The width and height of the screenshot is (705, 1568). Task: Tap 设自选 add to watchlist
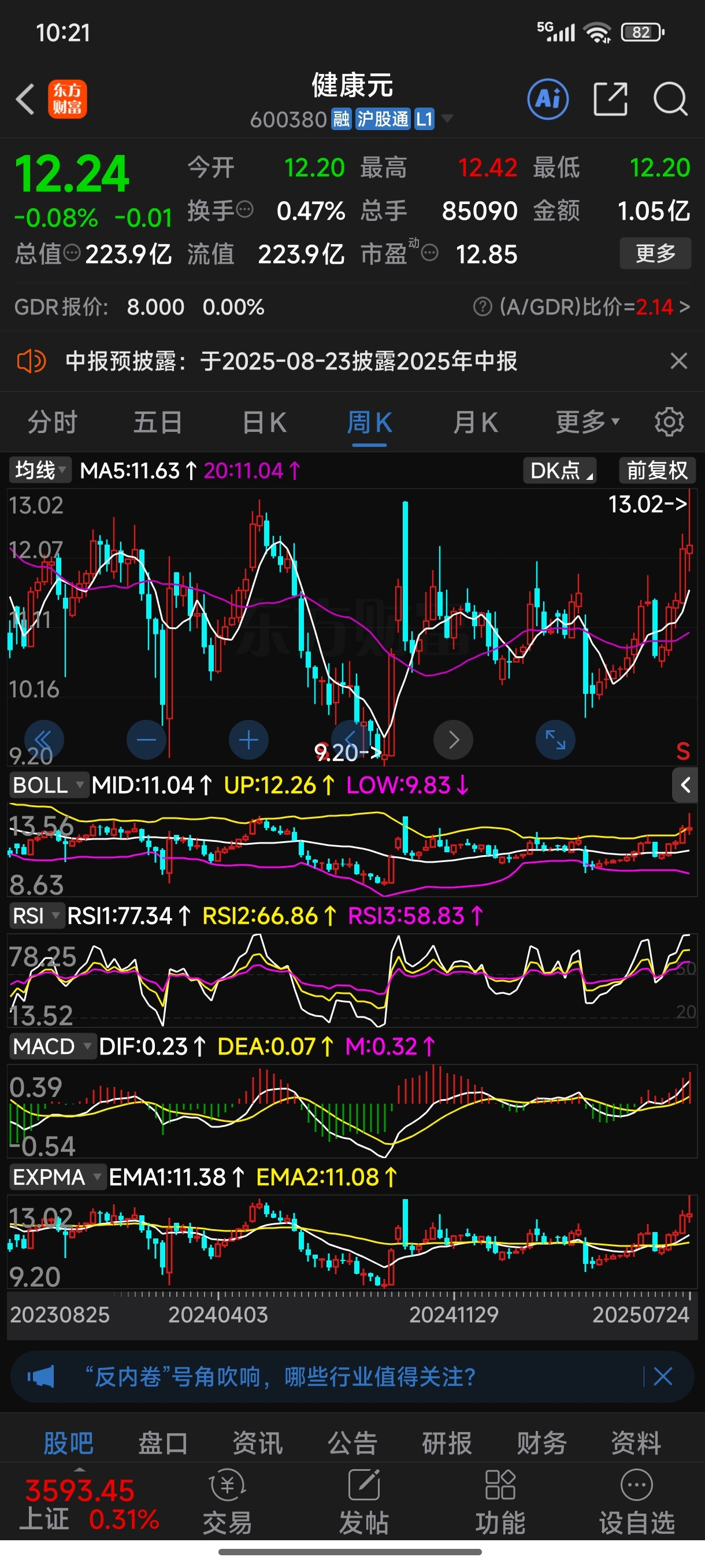pos(637,1502)
